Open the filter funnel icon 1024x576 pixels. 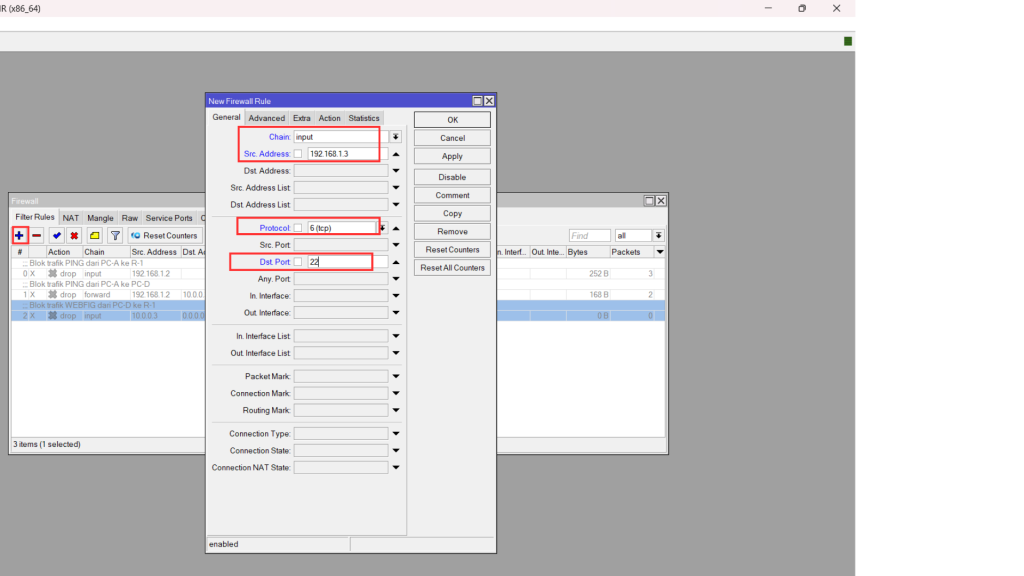pos(115,235)
